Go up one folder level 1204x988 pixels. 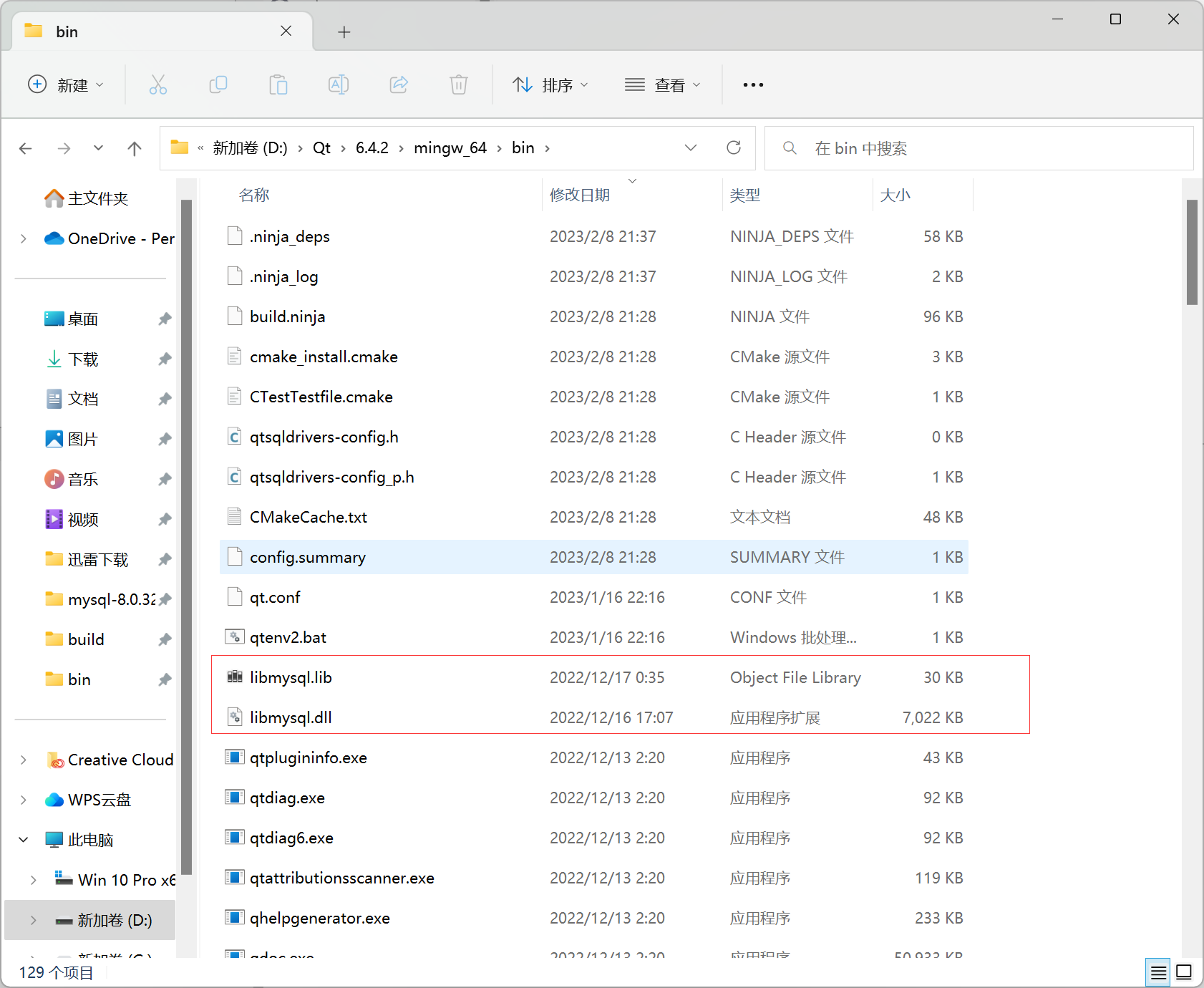tap(134, 148)
